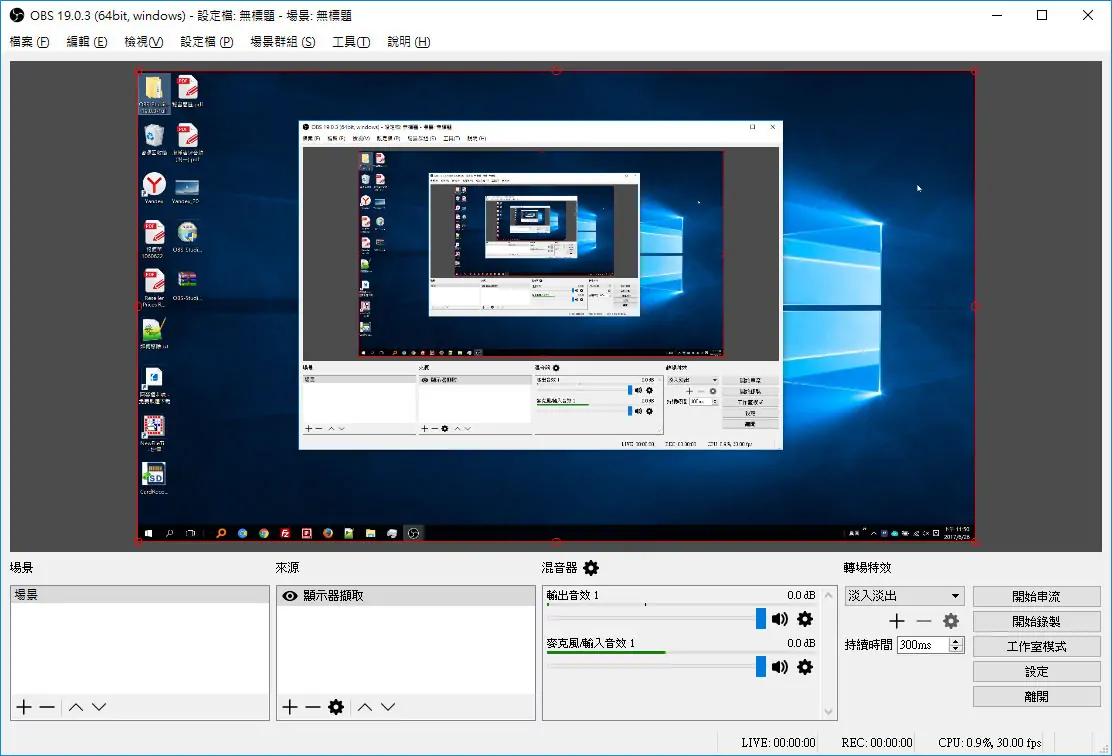Add a new source with the plus icon
Image resolution: width=1112 pixels, height=756 pixels.
290,707
